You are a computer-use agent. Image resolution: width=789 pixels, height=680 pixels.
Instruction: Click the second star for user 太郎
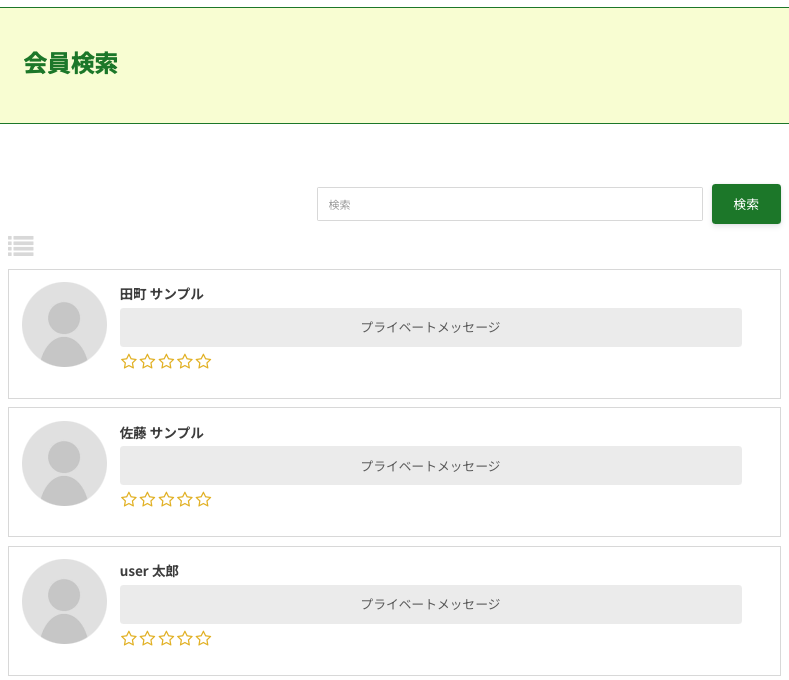(x=147, y=639)
